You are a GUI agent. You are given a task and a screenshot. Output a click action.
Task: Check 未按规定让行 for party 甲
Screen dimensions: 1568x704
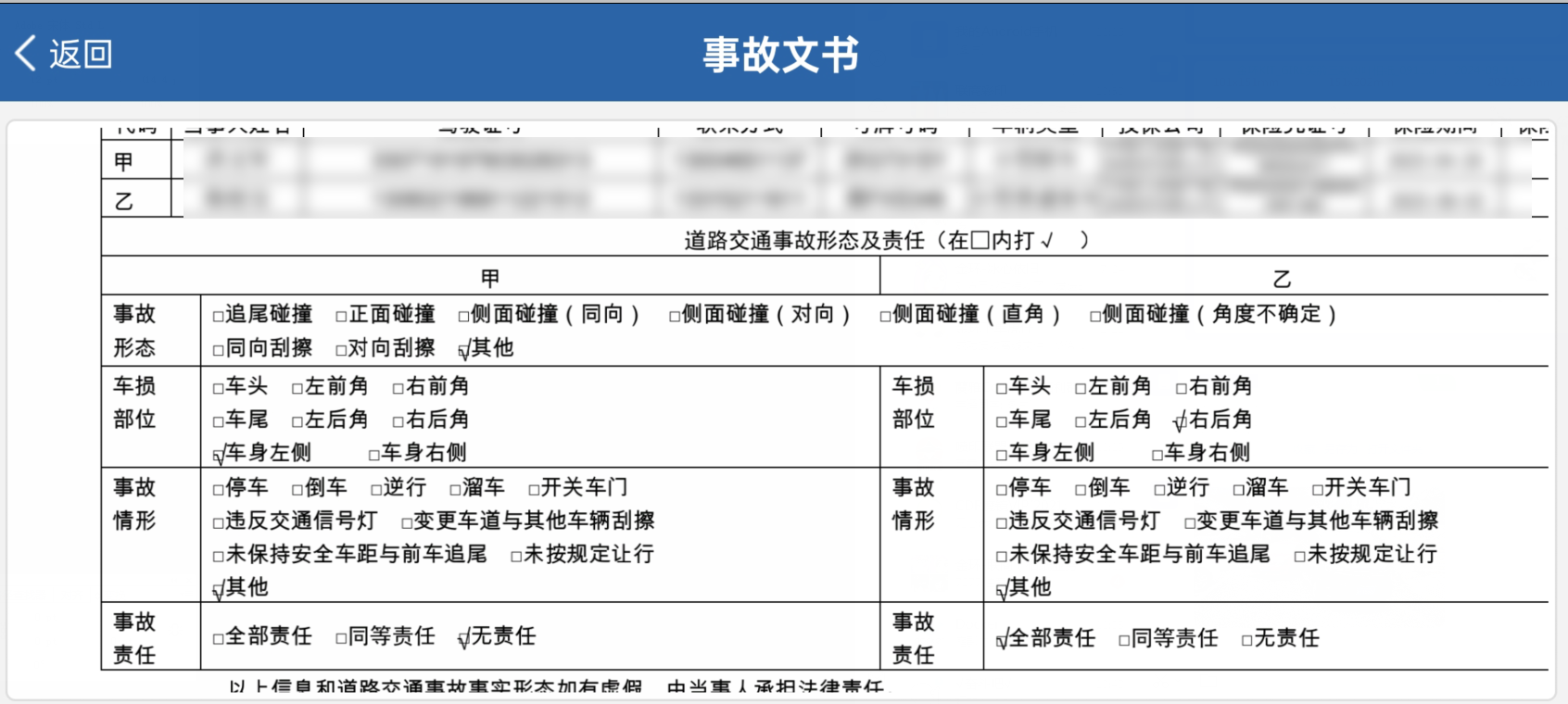click(517, 557)
